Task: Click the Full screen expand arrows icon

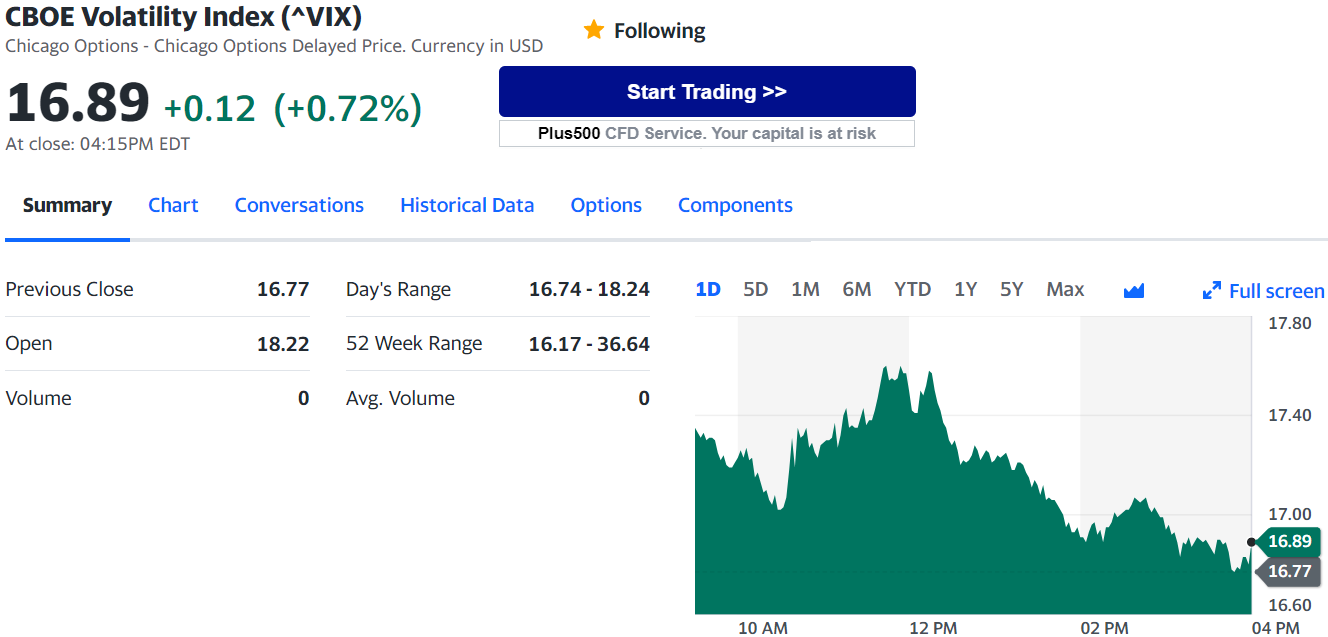Action: pyautogui.click(x=1211, y=291)
